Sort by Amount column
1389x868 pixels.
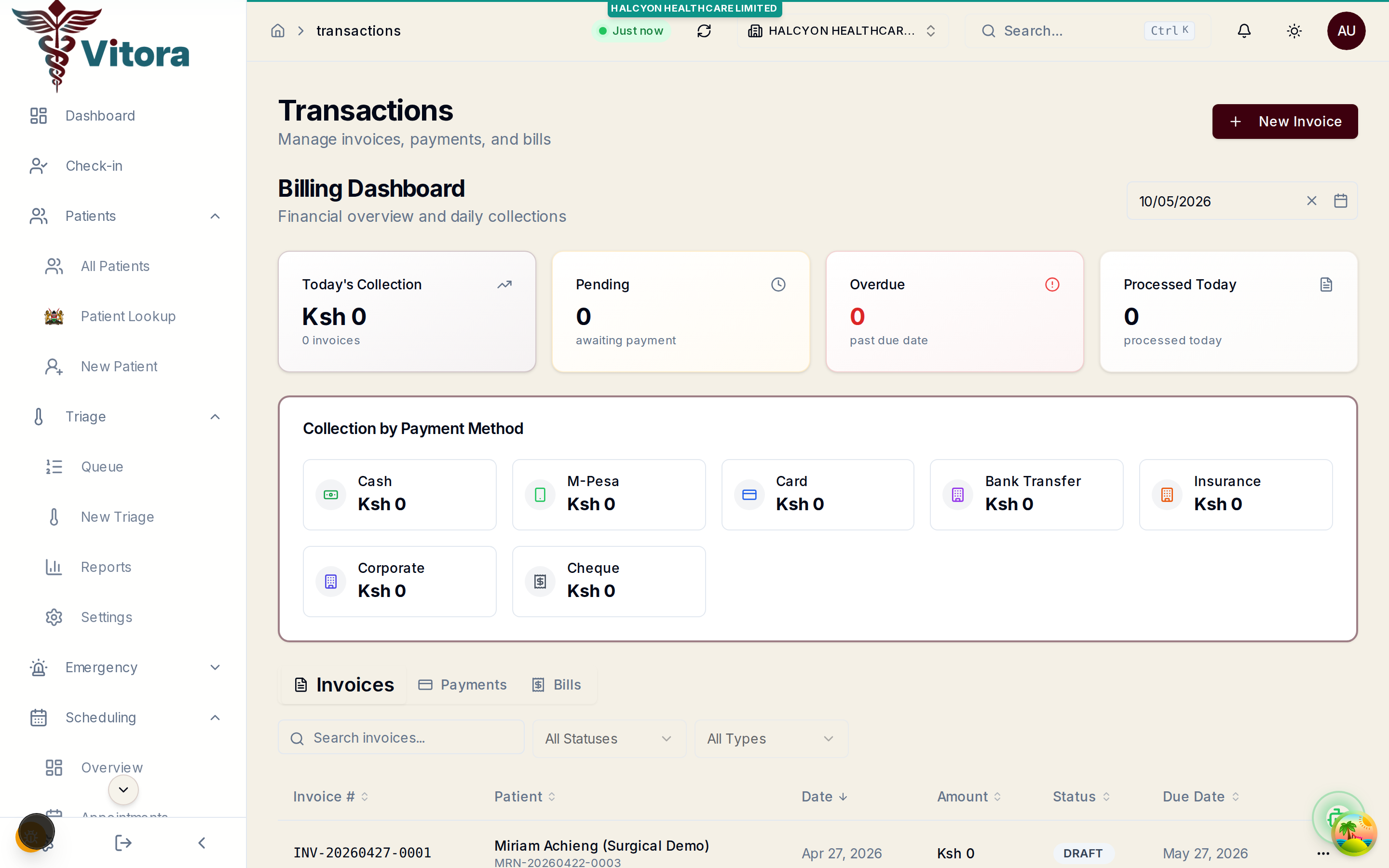point(969,797)
